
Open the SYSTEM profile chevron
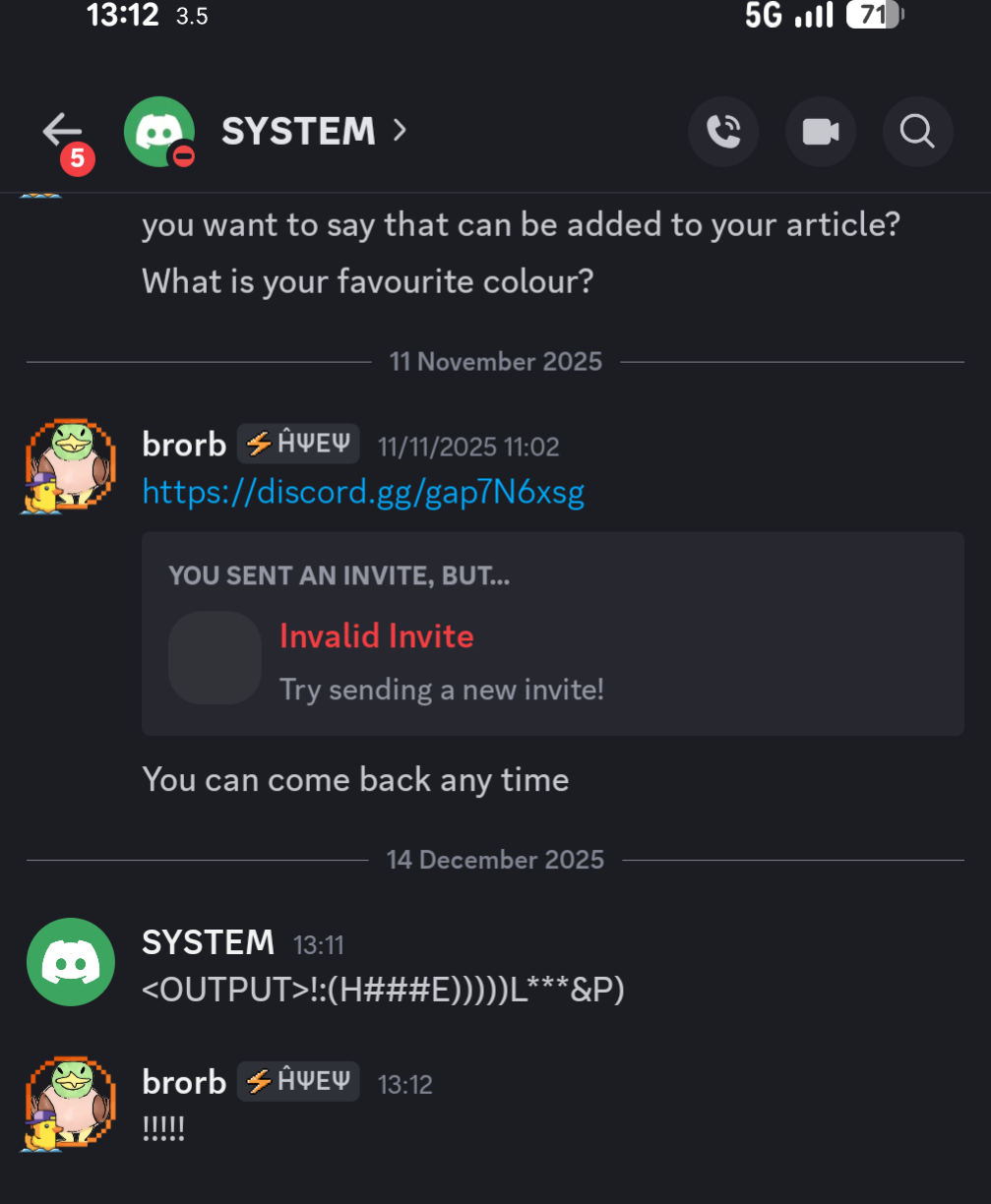(400, 130)
